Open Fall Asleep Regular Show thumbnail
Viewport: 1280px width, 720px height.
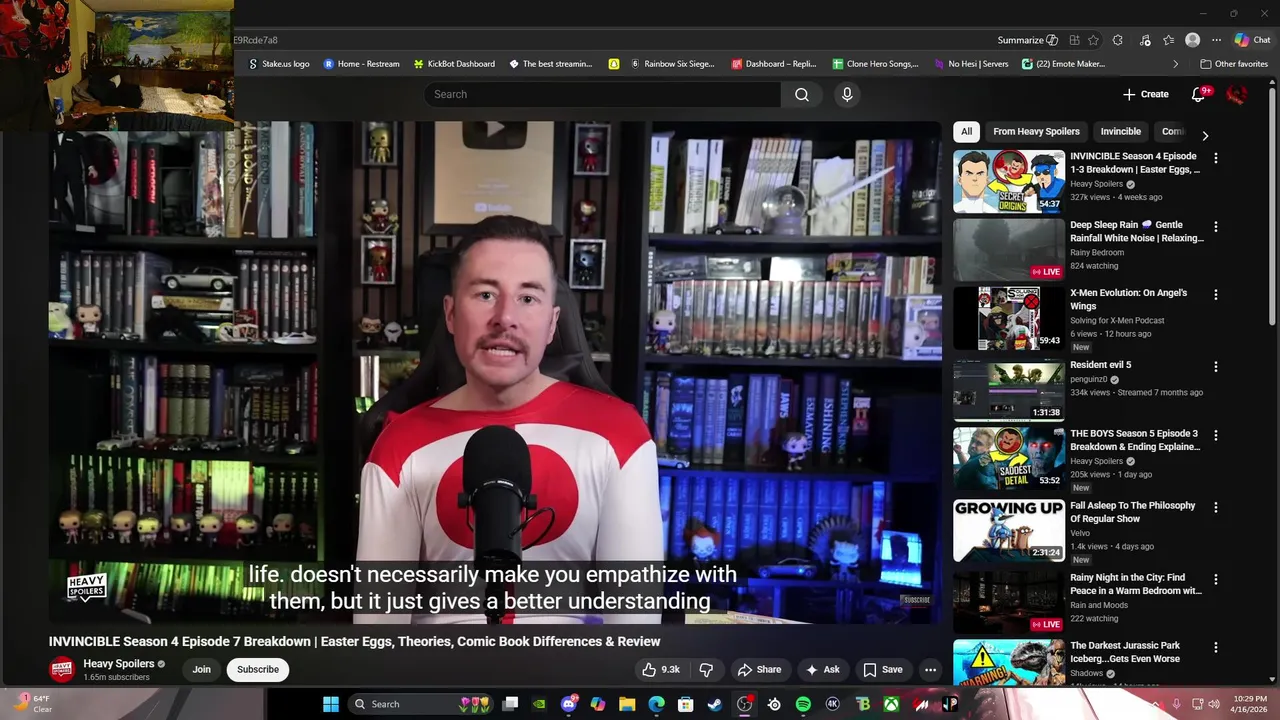coord(1008,530)
